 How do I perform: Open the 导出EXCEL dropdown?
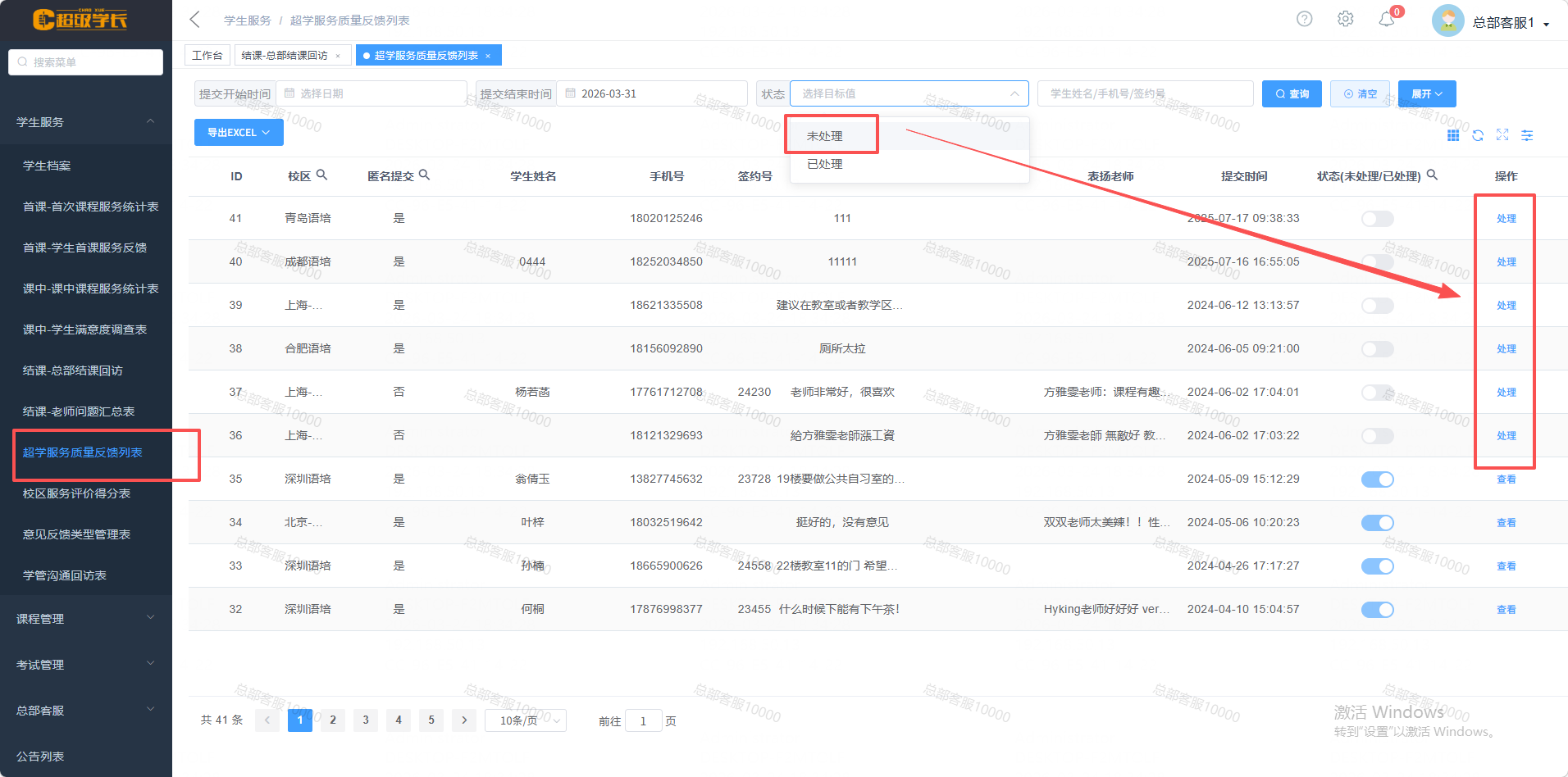click(239, 133)
